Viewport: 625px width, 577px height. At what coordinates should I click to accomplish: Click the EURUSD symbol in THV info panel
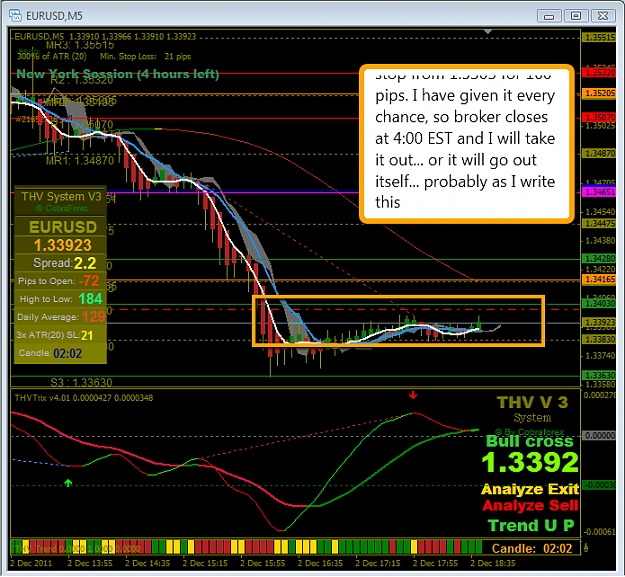click(x=63, y=227)
